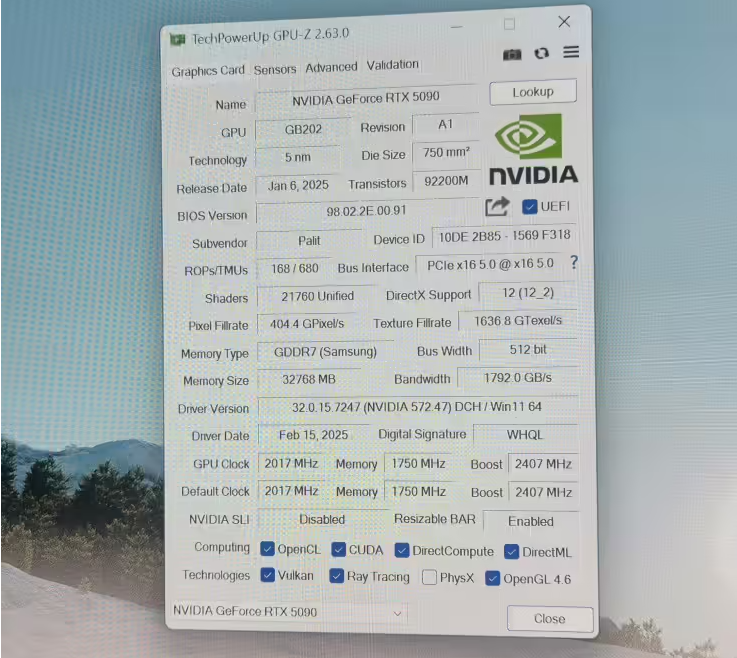737x658 pixels.
Task: Click the DirectX Support field 12 (12_2)
Action: 528,293
